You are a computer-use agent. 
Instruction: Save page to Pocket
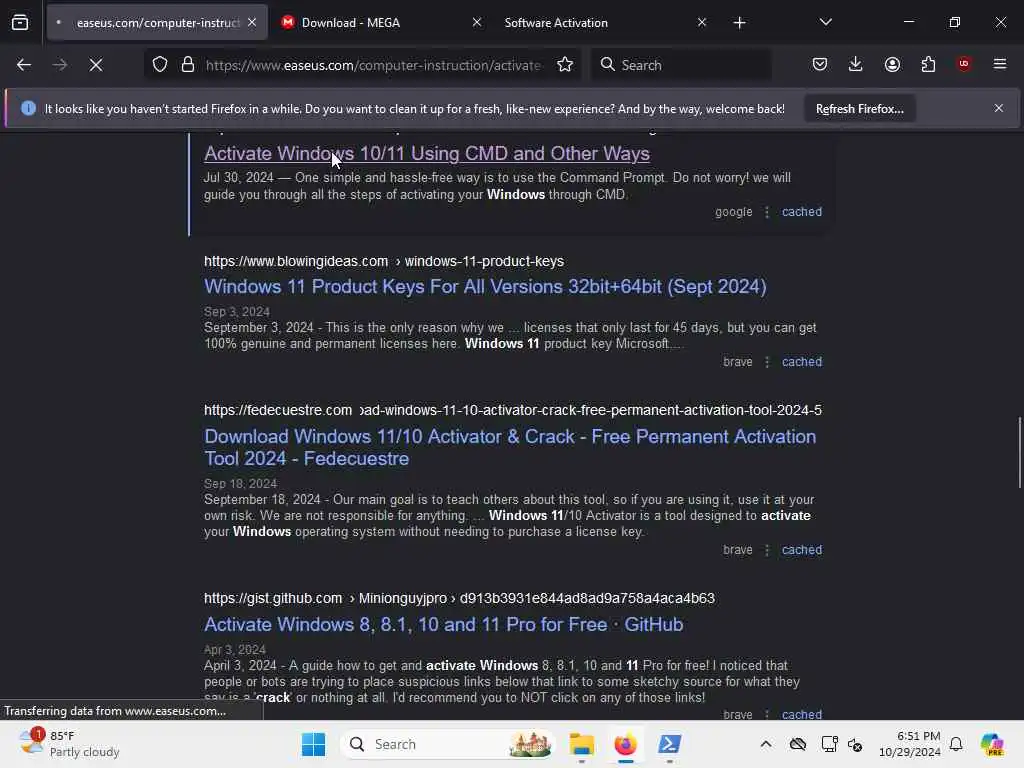(820, 64)
